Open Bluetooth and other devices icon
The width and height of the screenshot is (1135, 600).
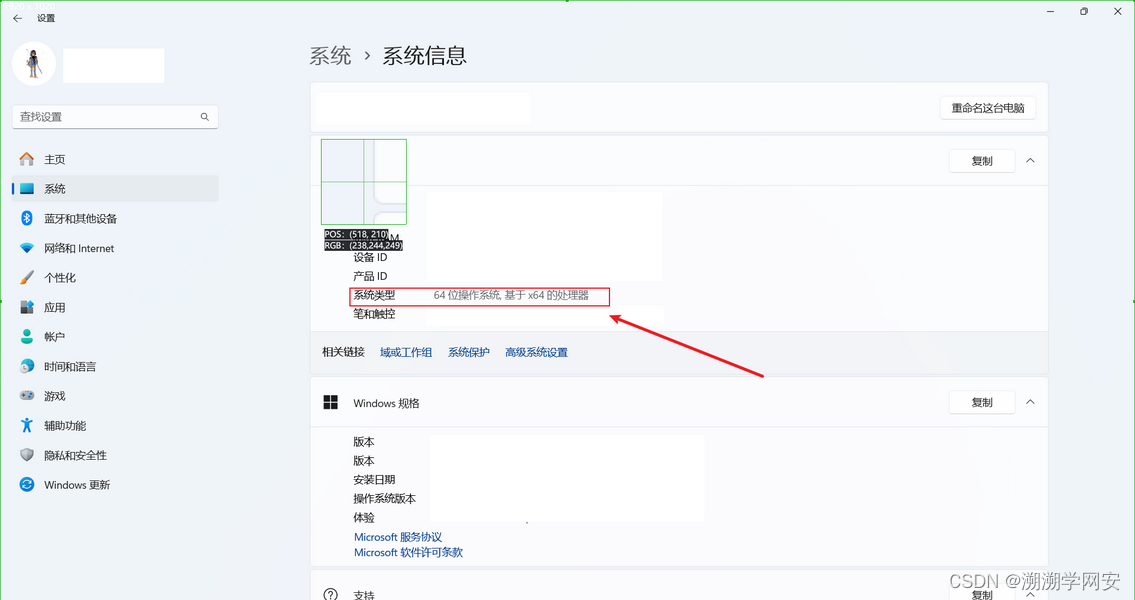tap(27, 218)
